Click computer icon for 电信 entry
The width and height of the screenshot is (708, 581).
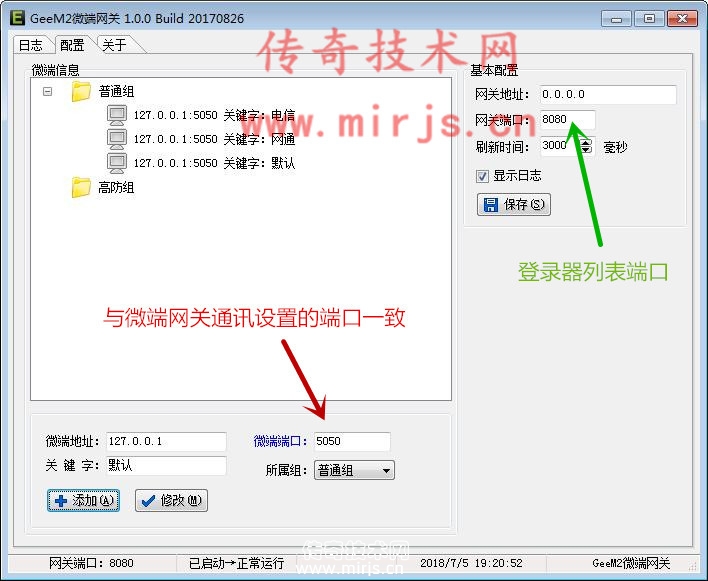tap(117, 115)
